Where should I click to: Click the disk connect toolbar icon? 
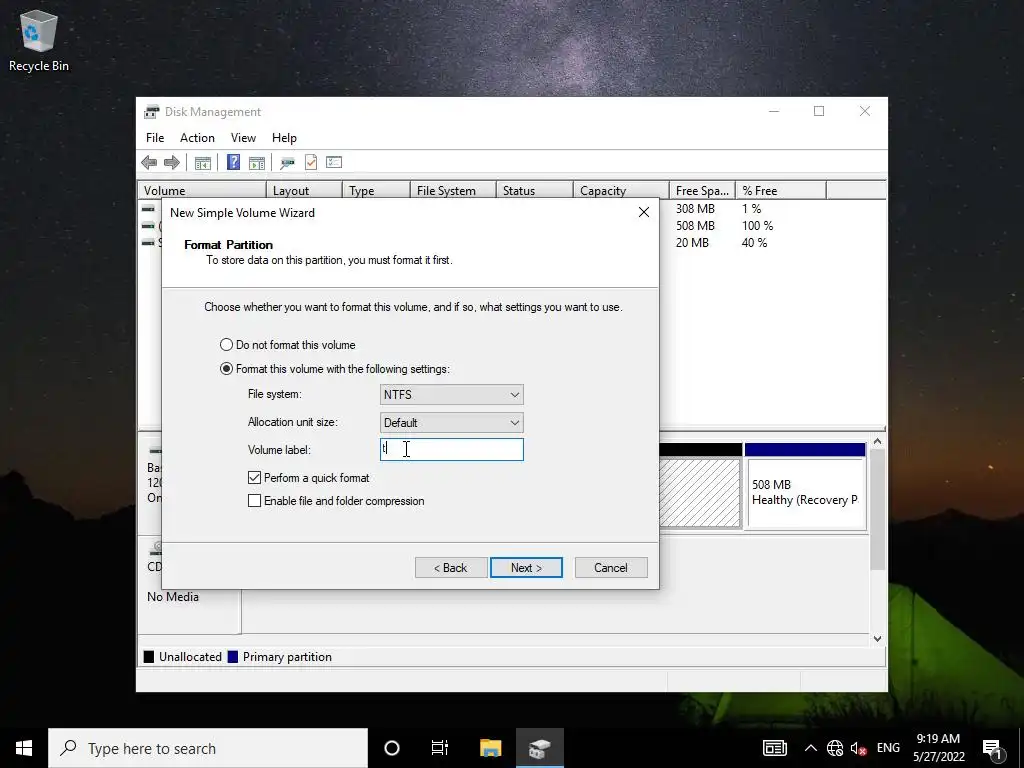287,162
